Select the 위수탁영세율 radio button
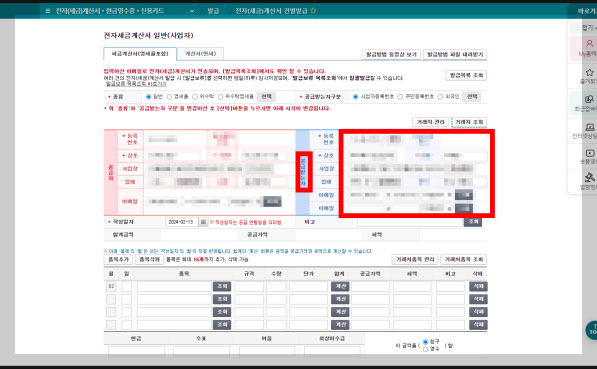 [220, 97]
